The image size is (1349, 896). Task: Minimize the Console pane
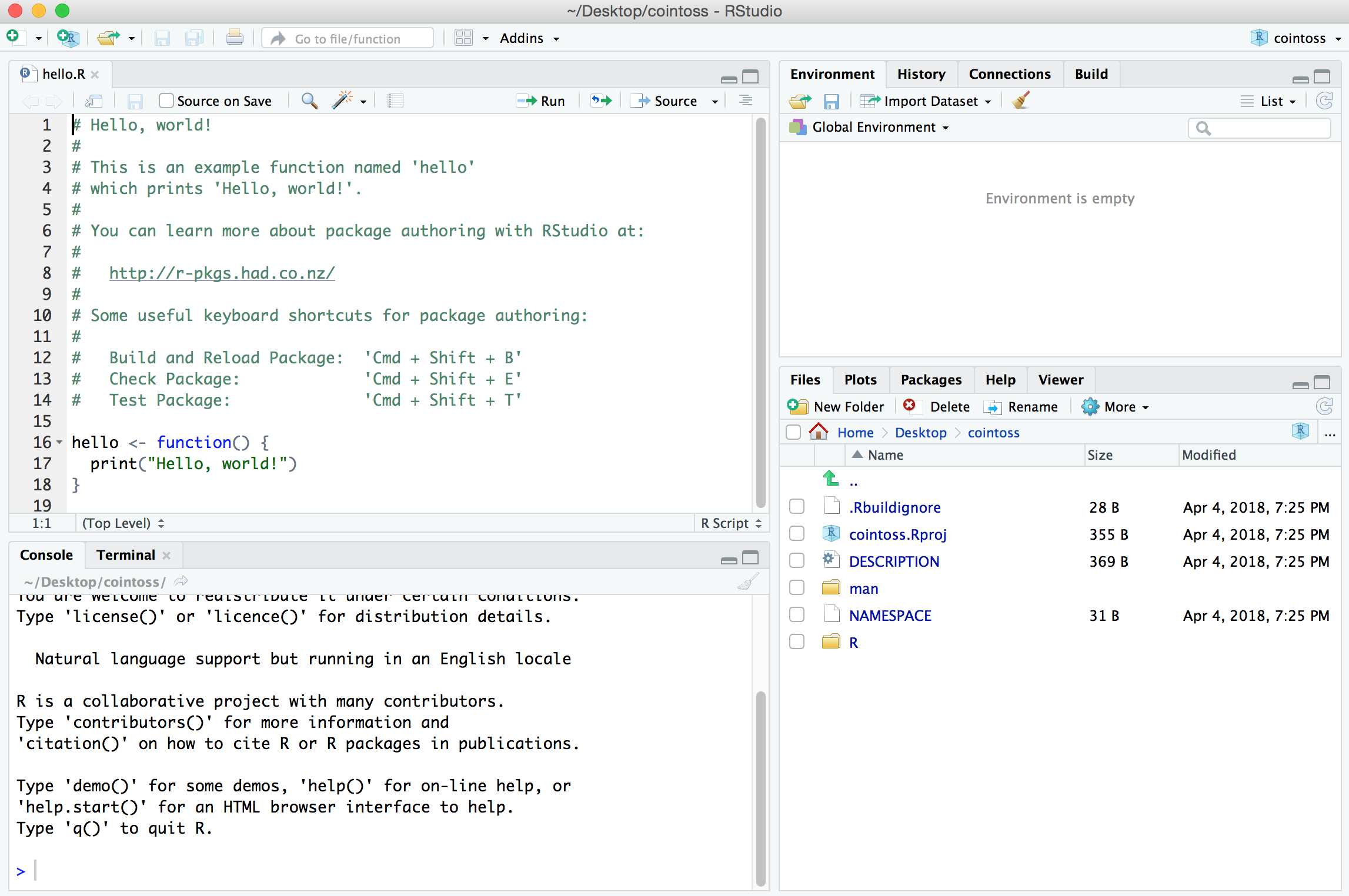[x=729, y=560]
